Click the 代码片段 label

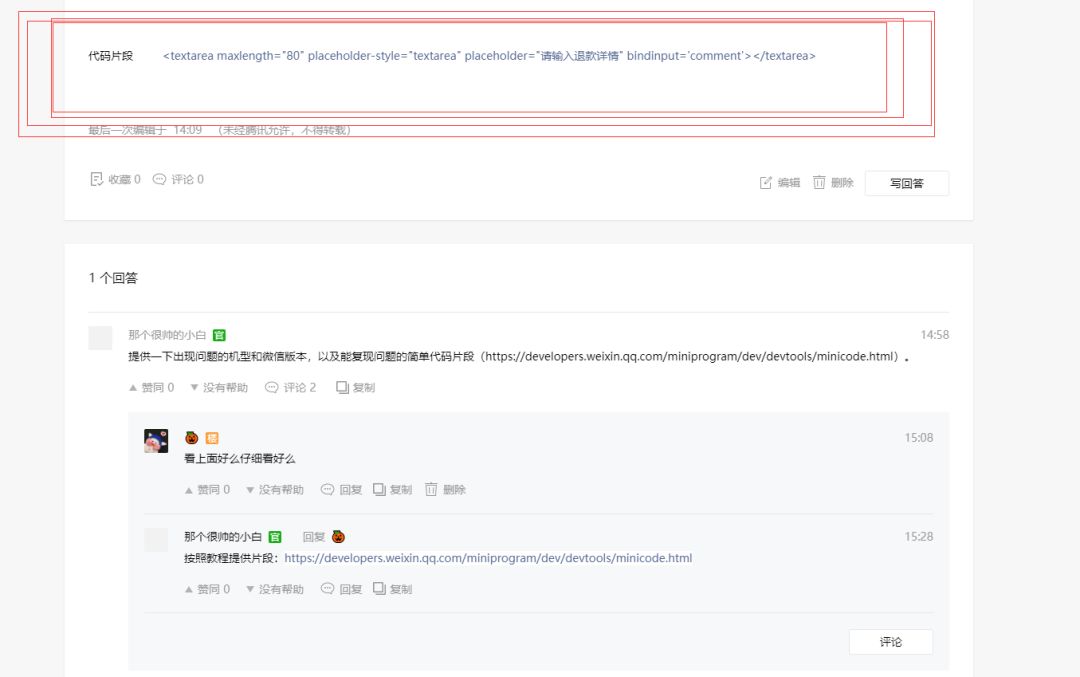coord(111,56)
